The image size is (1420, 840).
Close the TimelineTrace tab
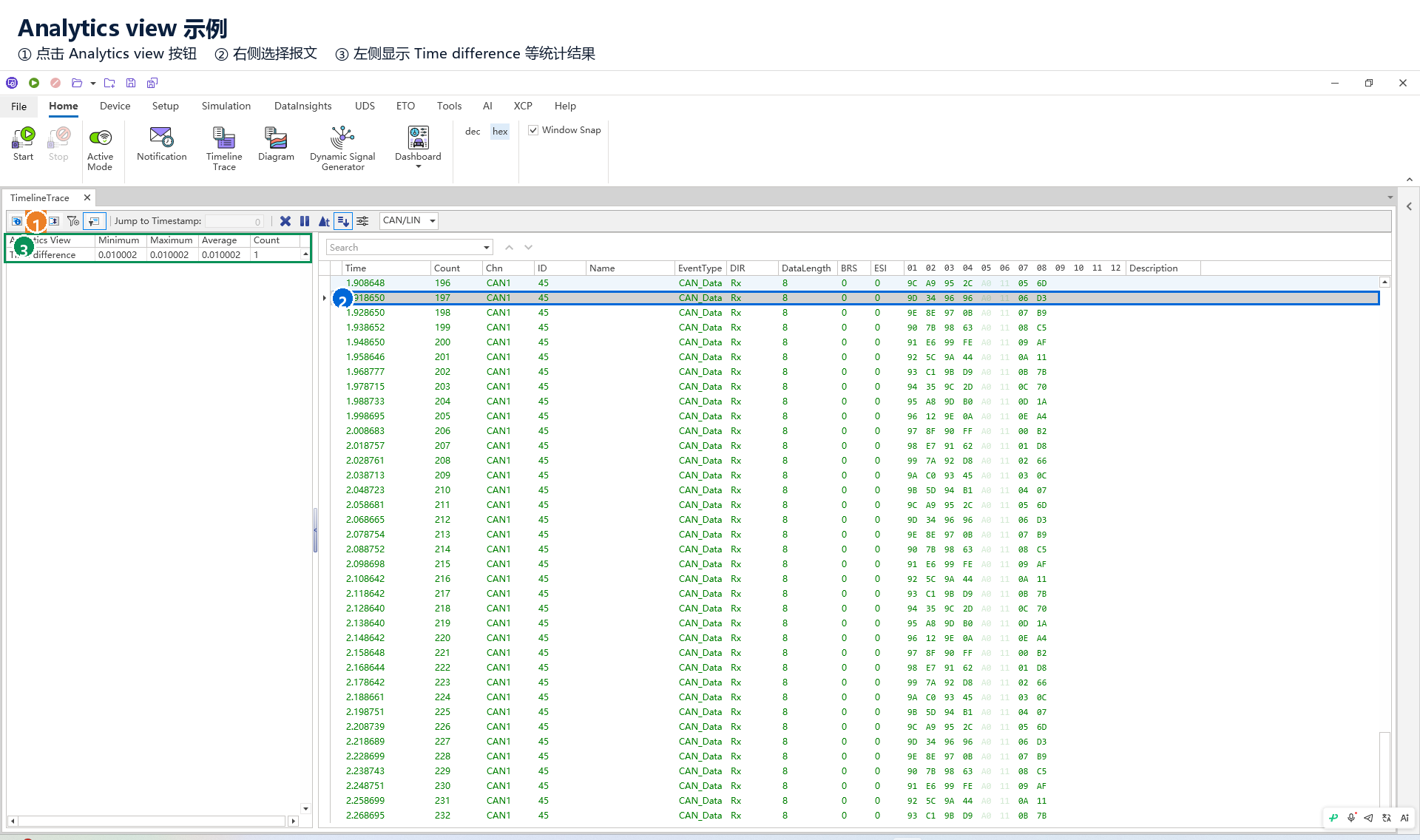87,197
